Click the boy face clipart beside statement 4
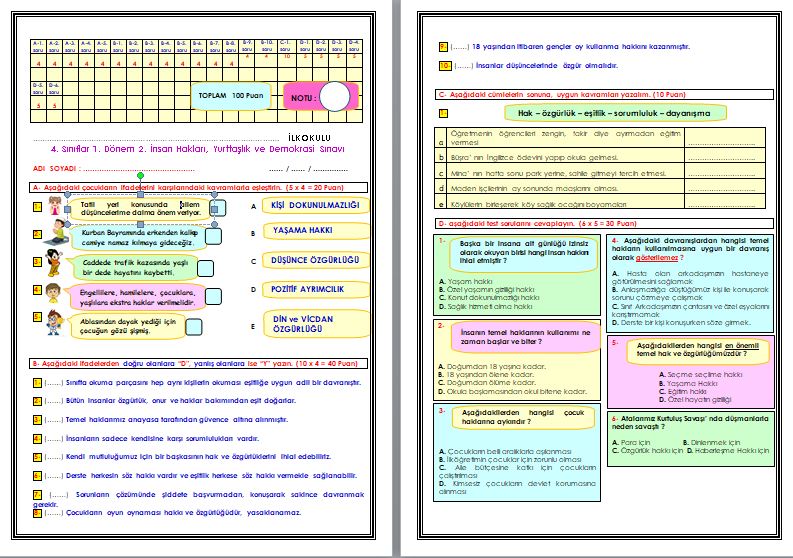793x558 pixels. (x=53, y=292)
